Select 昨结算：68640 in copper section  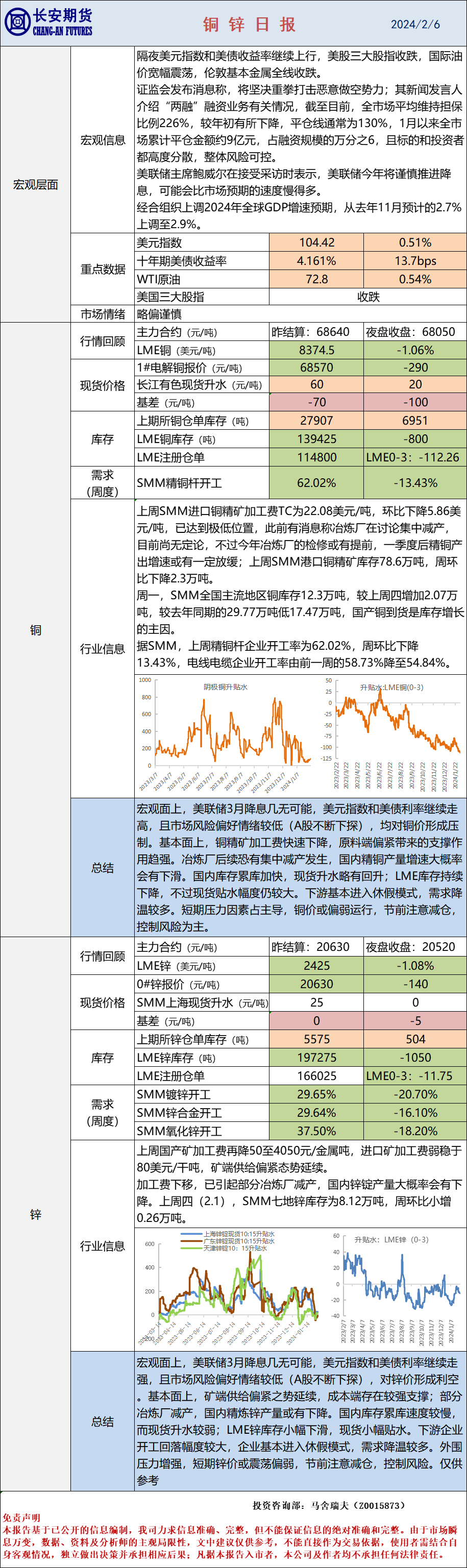316,332
